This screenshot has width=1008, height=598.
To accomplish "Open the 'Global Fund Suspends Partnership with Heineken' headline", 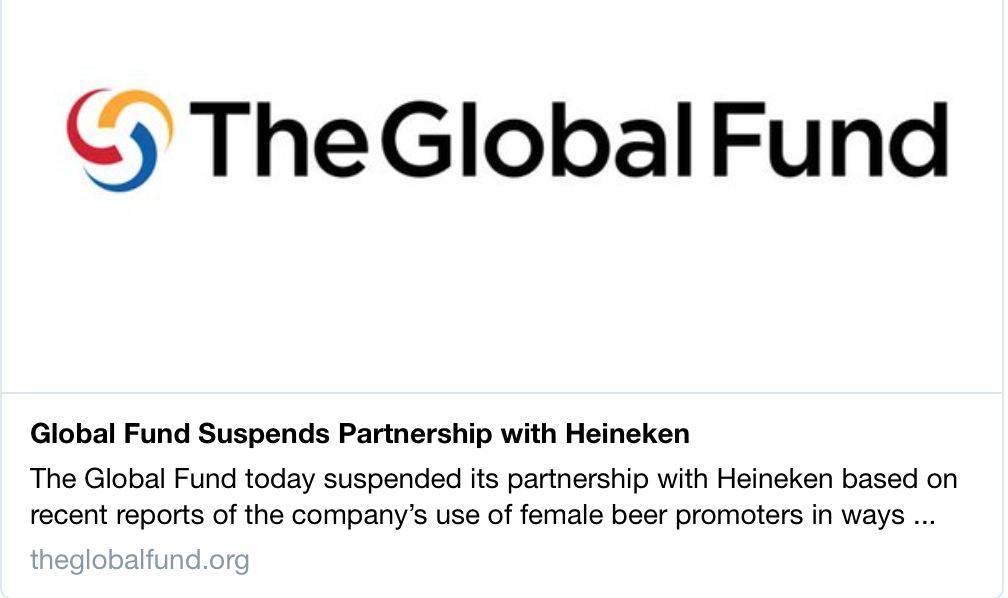I will point(359,433).
